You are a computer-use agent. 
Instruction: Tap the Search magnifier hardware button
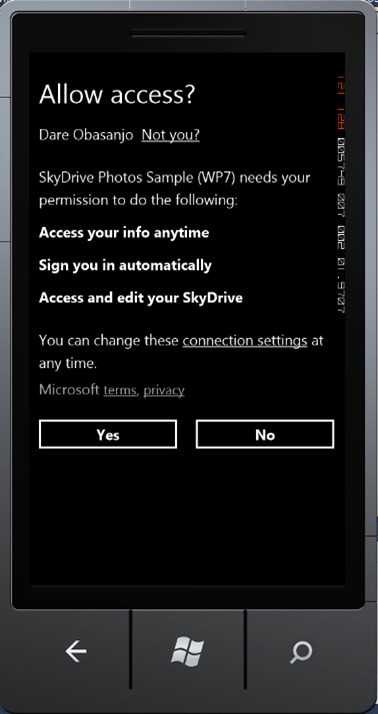[x=301, y=652]
